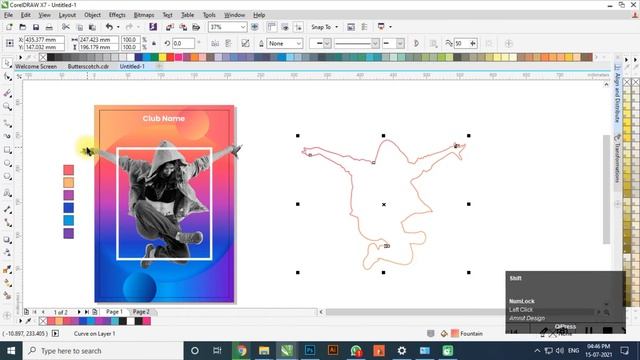Select the Shape edit tool
Image resolution: width=640 pixels, height=360 pixels.
click(x=7, y=77)
